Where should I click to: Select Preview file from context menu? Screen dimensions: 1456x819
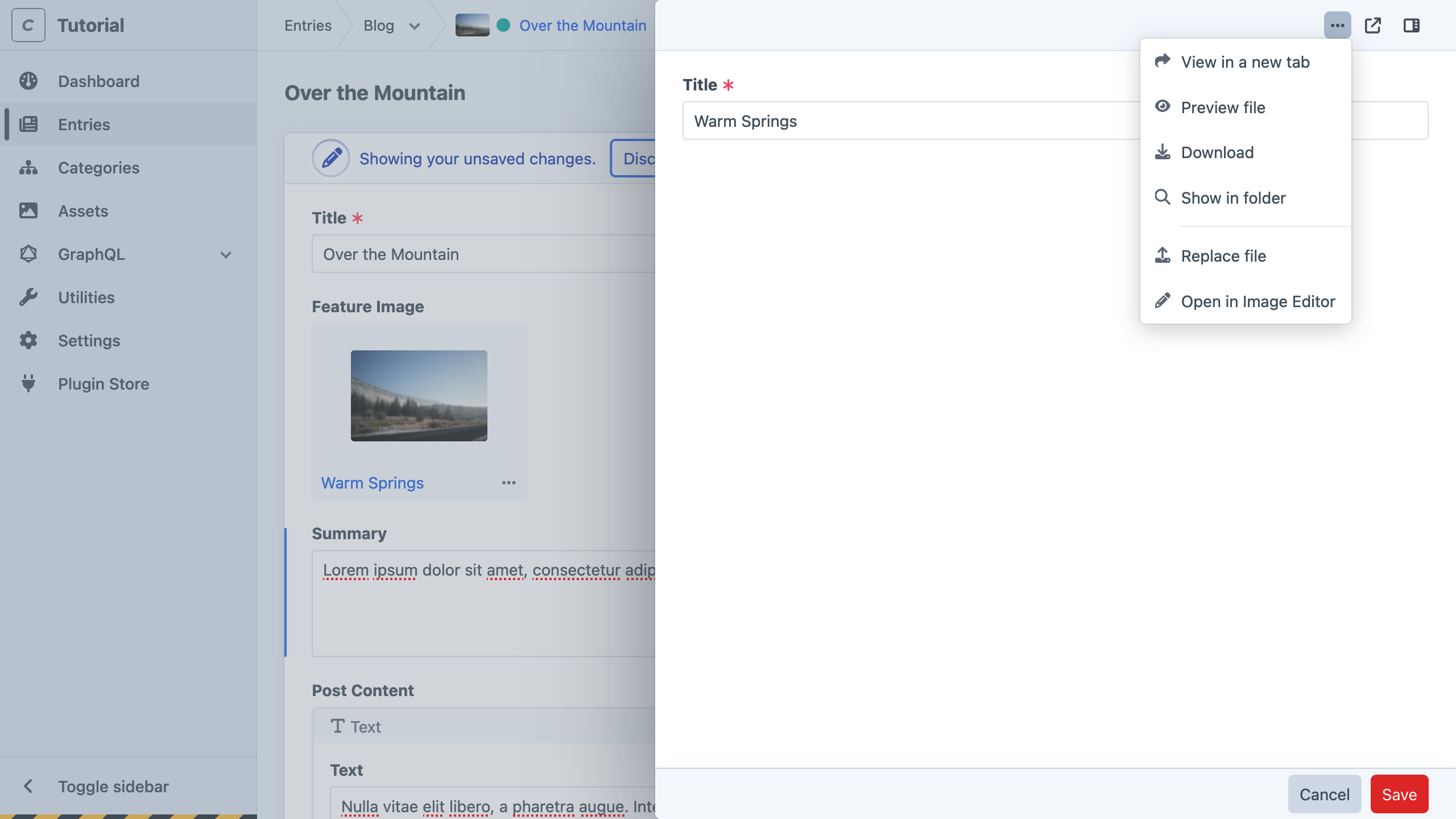[1223, 106]
